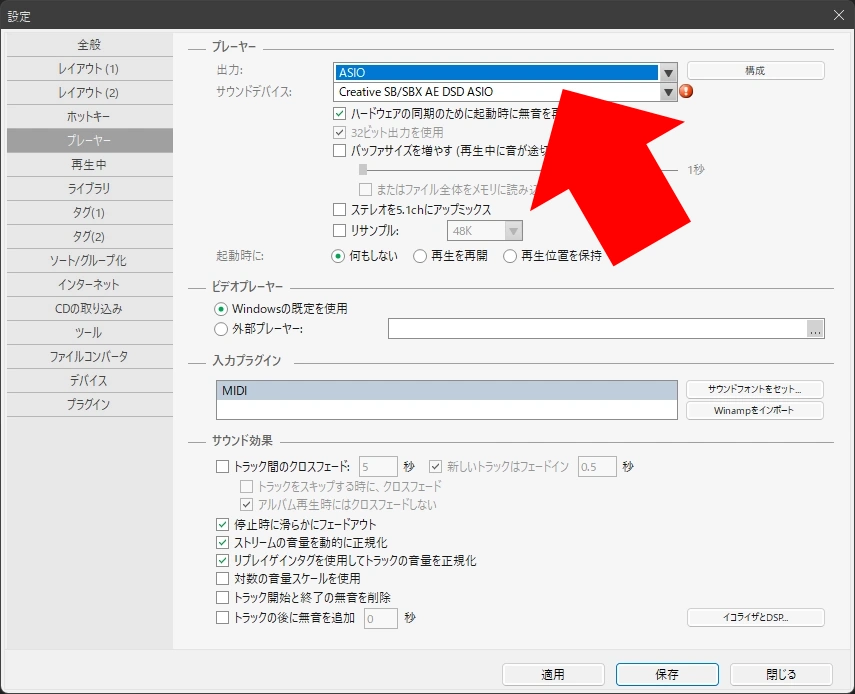Enable ステレオを5.1chにアップミックス
Screen dimensions: 855x694
click(x=340, y=209)
